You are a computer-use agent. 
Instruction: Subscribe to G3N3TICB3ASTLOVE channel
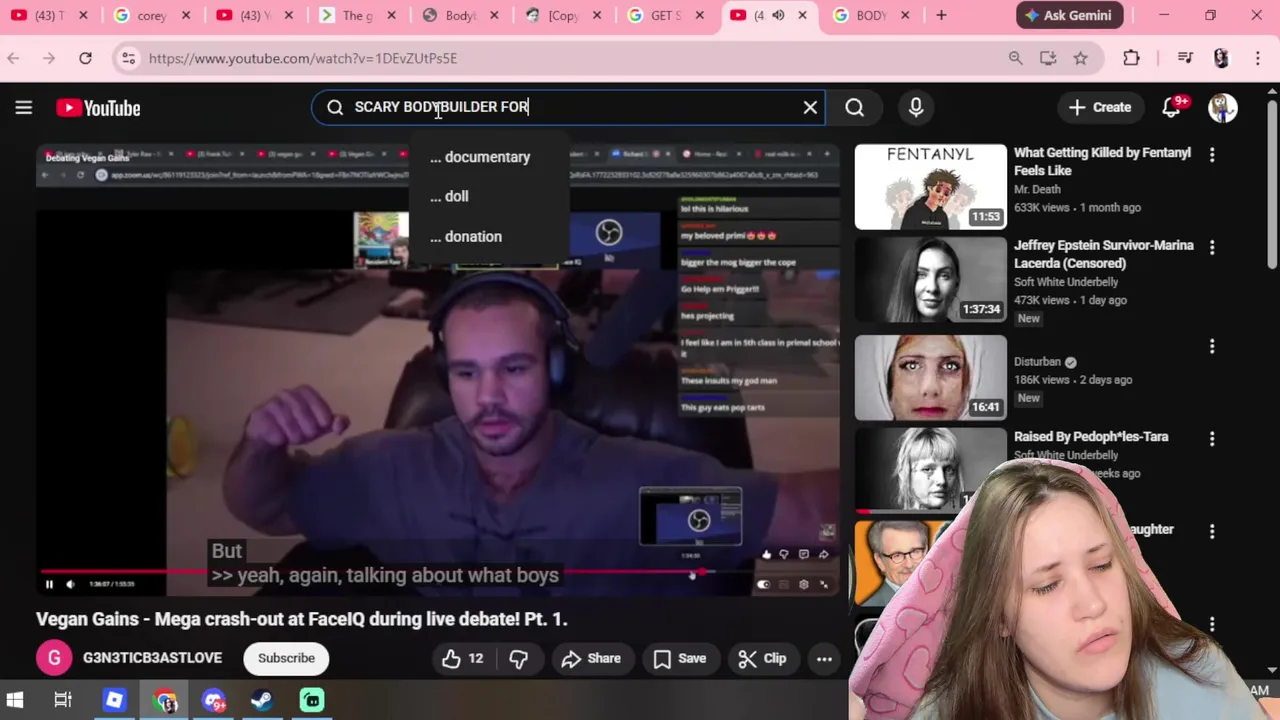coord(286,658)
